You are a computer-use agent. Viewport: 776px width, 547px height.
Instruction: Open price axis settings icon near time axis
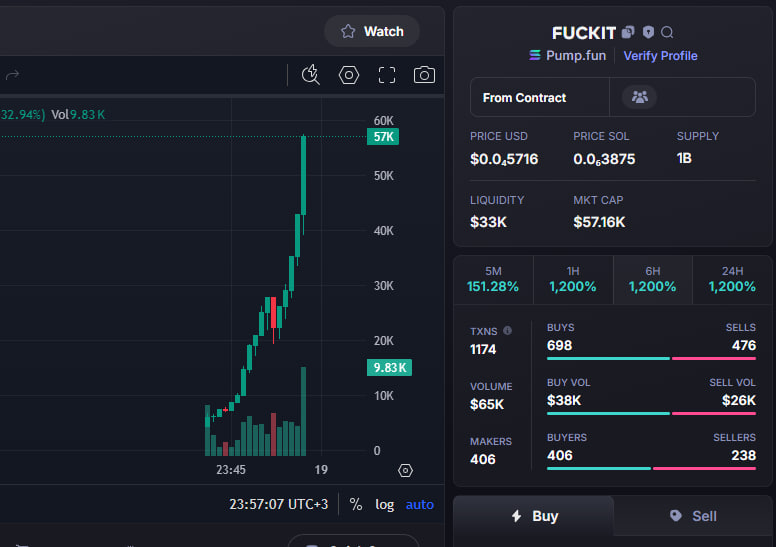click(x=405, y=470)
